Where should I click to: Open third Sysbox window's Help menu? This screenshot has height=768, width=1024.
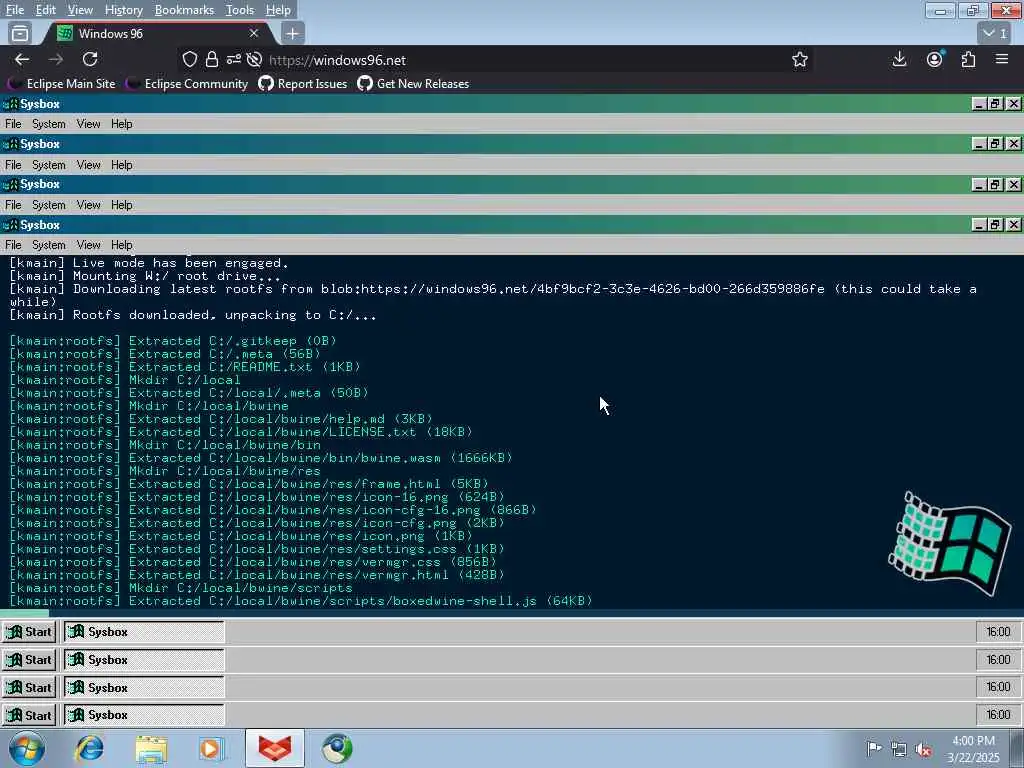click(121, 205)
